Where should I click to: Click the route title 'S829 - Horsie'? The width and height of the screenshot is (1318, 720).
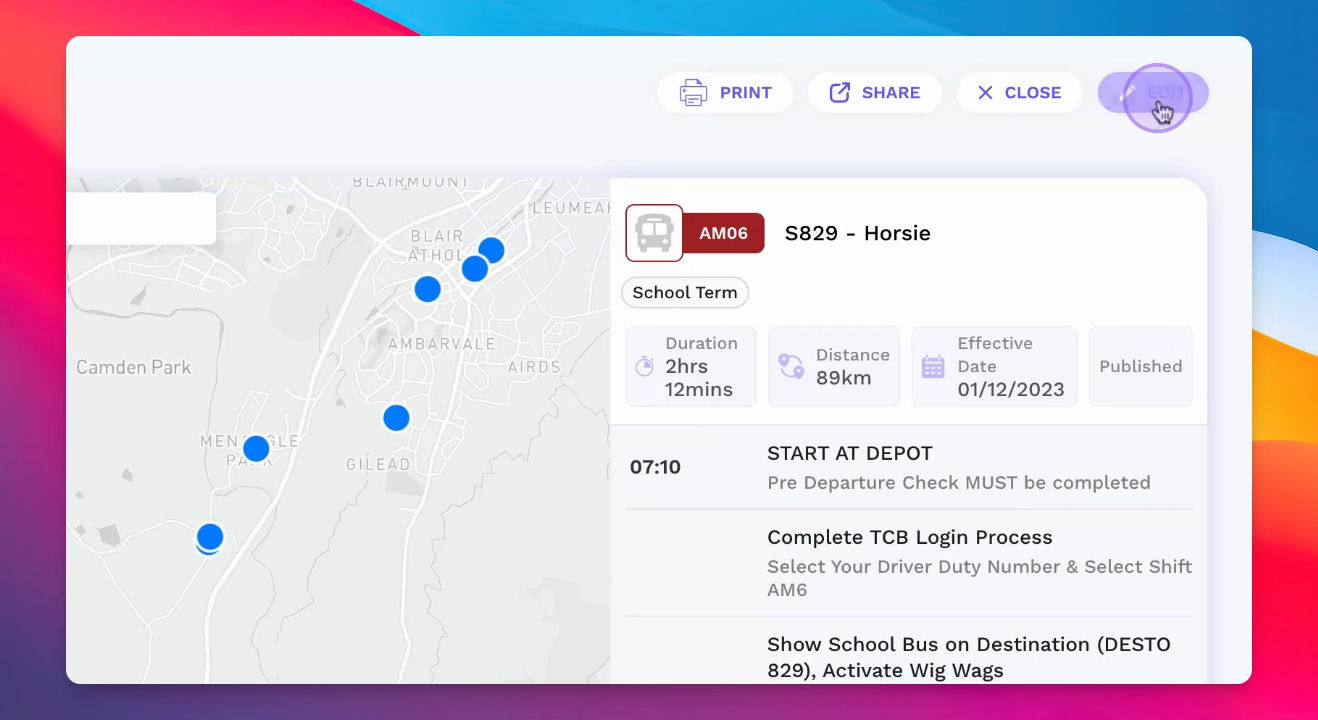(x=858, y=233)
